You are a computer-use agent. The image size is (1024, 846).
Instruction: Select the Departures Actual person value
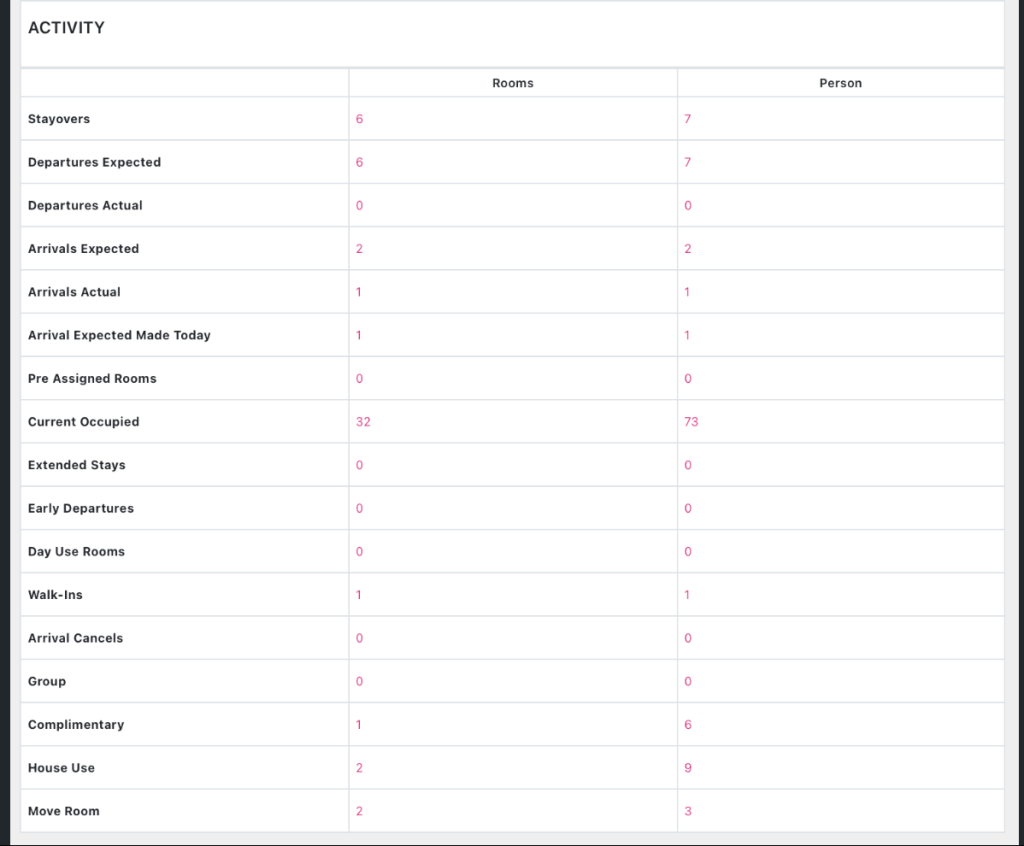[687, 206]
